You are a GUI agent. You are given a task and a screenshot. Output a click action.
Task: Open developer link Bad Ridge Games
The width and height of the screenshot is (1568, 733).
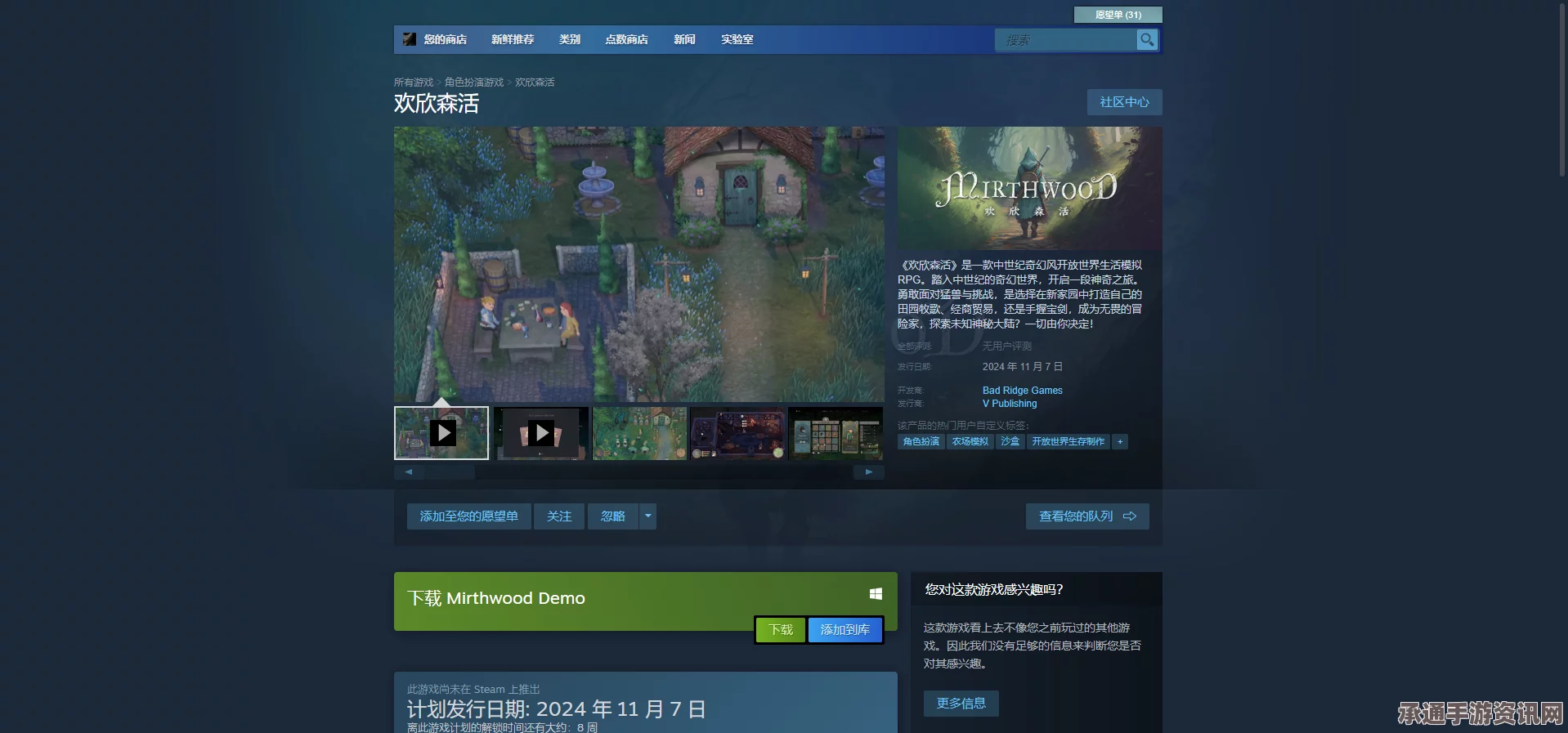(1023, 391)
